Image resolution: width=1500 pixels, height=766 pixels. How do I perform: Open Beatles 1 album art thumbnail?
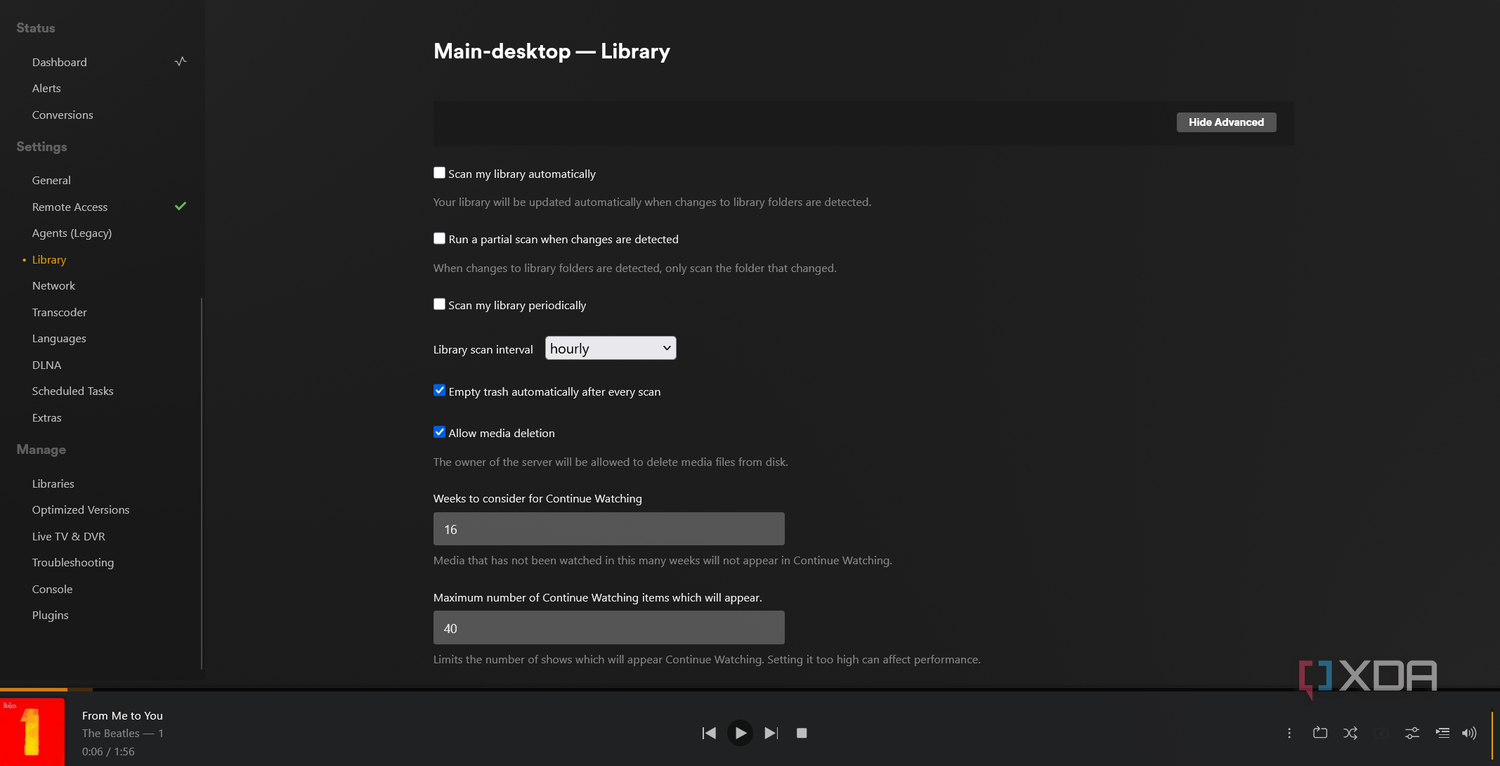(32, 731)
